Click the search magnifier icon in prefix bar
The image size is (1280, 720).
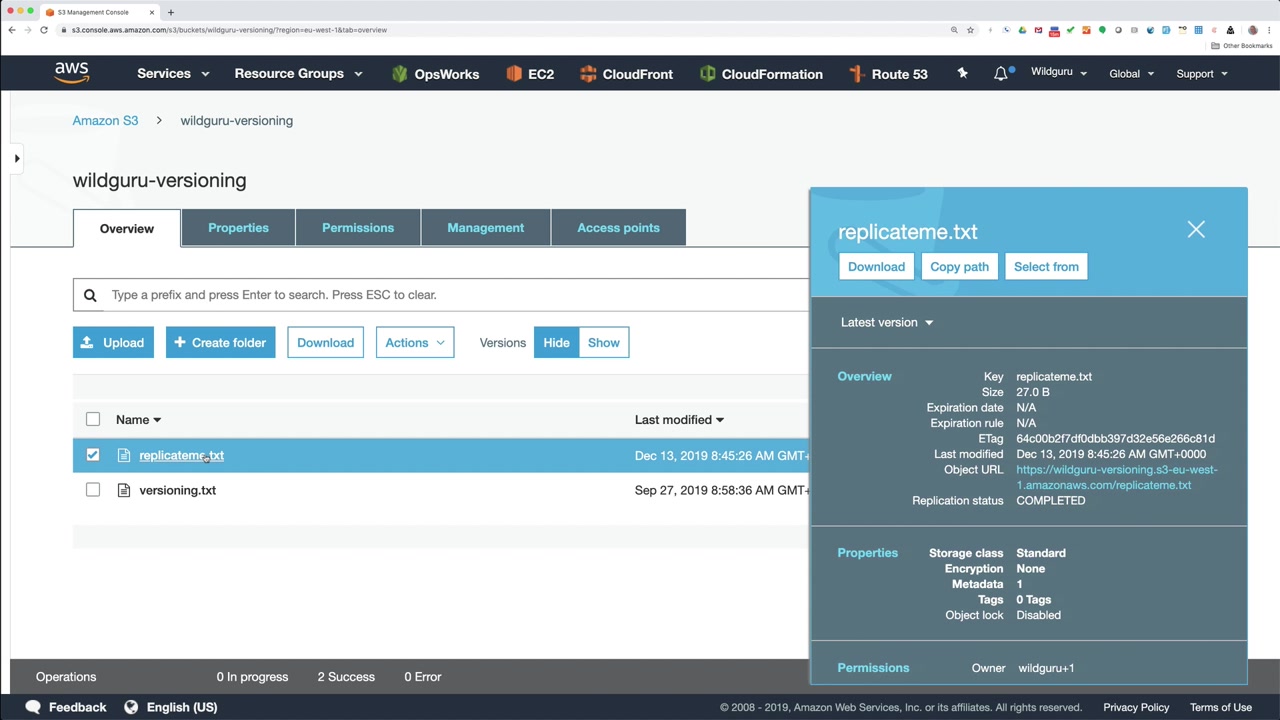(x=90, y=295)
